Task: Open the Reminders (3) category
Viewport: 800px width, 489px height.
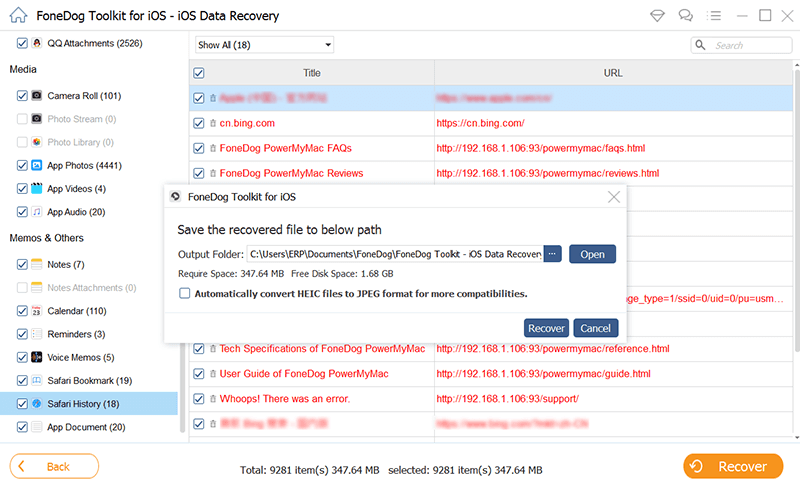Action: tap(76, 334)
